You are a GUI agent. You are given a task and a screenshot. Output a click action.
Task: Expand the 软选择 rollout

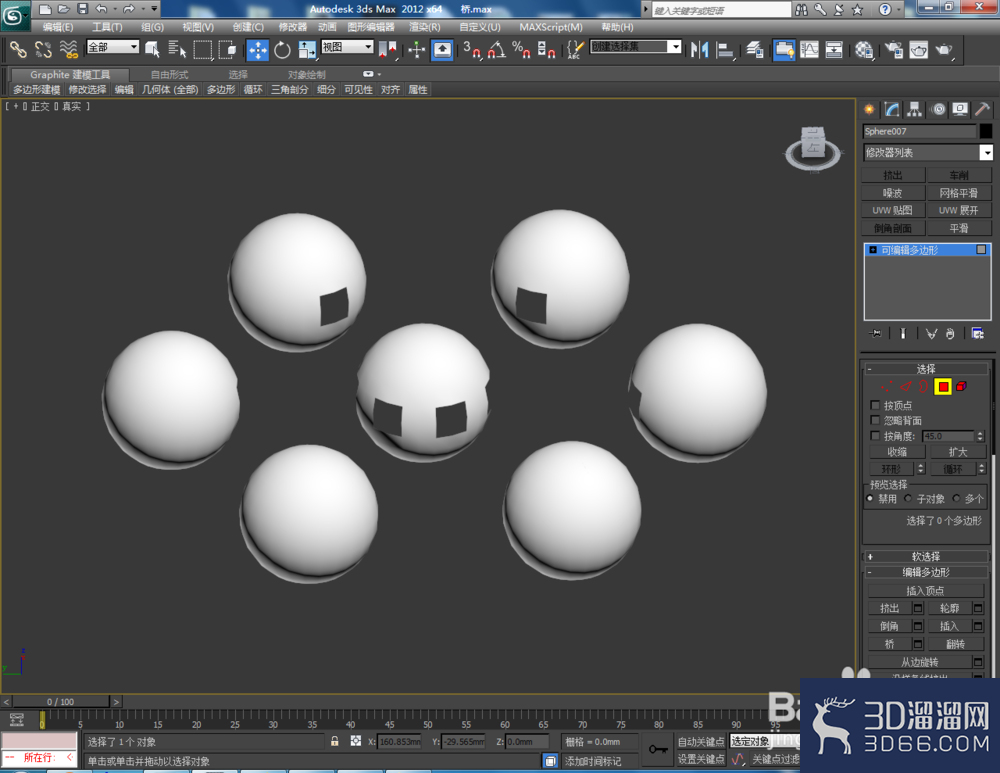click(926, 556)
